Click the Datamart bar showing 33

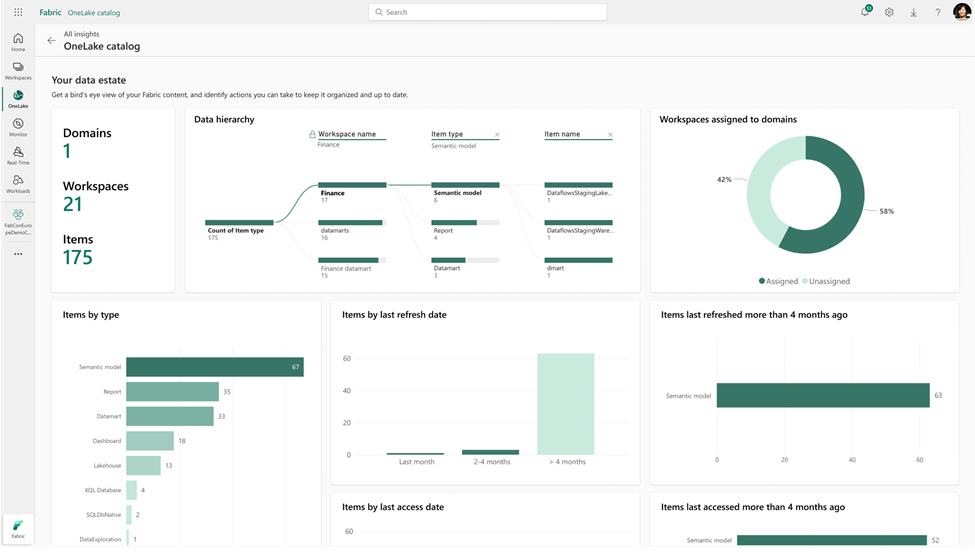(x=170, y=416)
